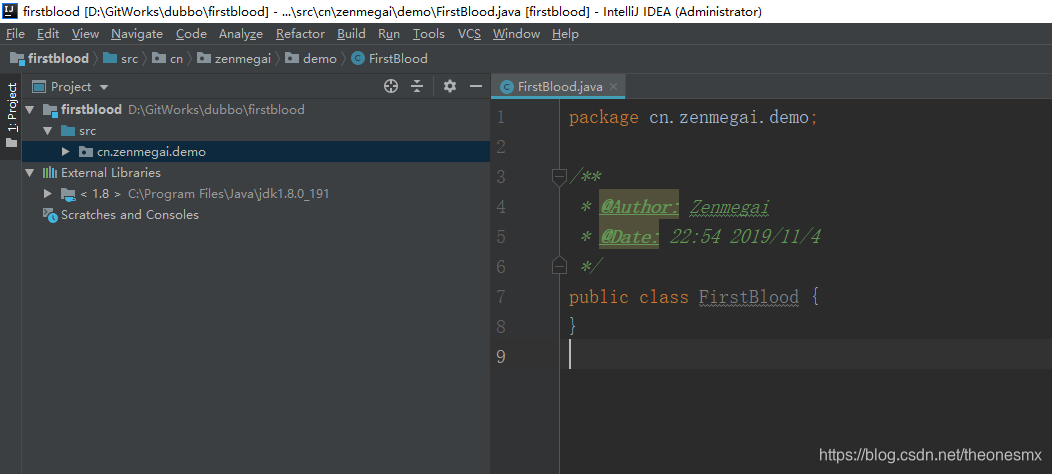Select the FirstBlood.java editor tab
1052x474 pixels.
[x=559, y=87]
